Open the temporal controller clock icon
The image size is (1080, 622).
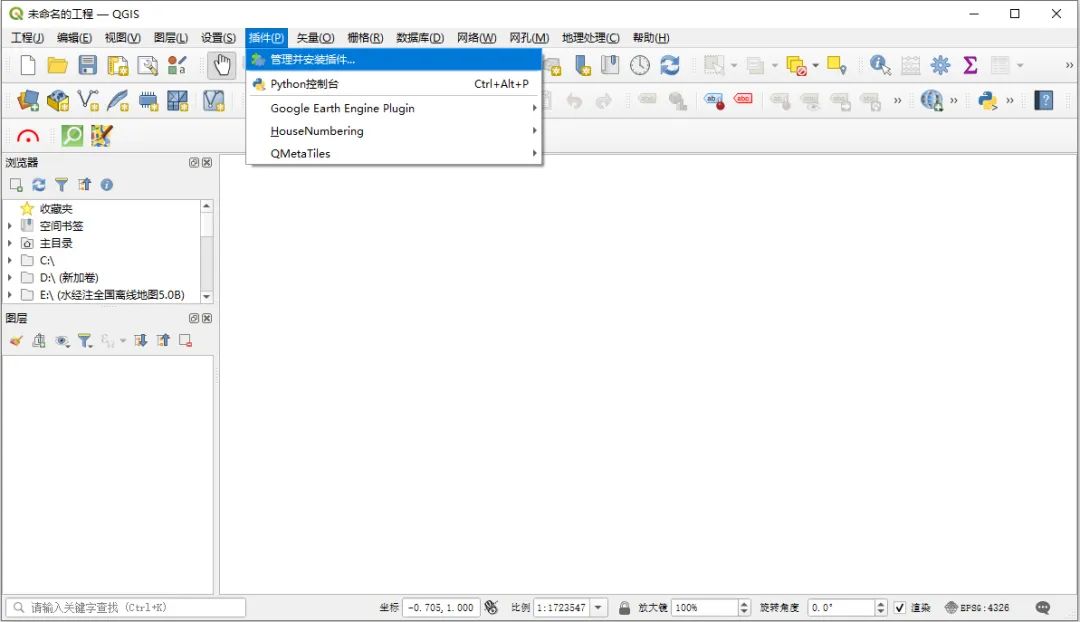click(x=640, y=65)
